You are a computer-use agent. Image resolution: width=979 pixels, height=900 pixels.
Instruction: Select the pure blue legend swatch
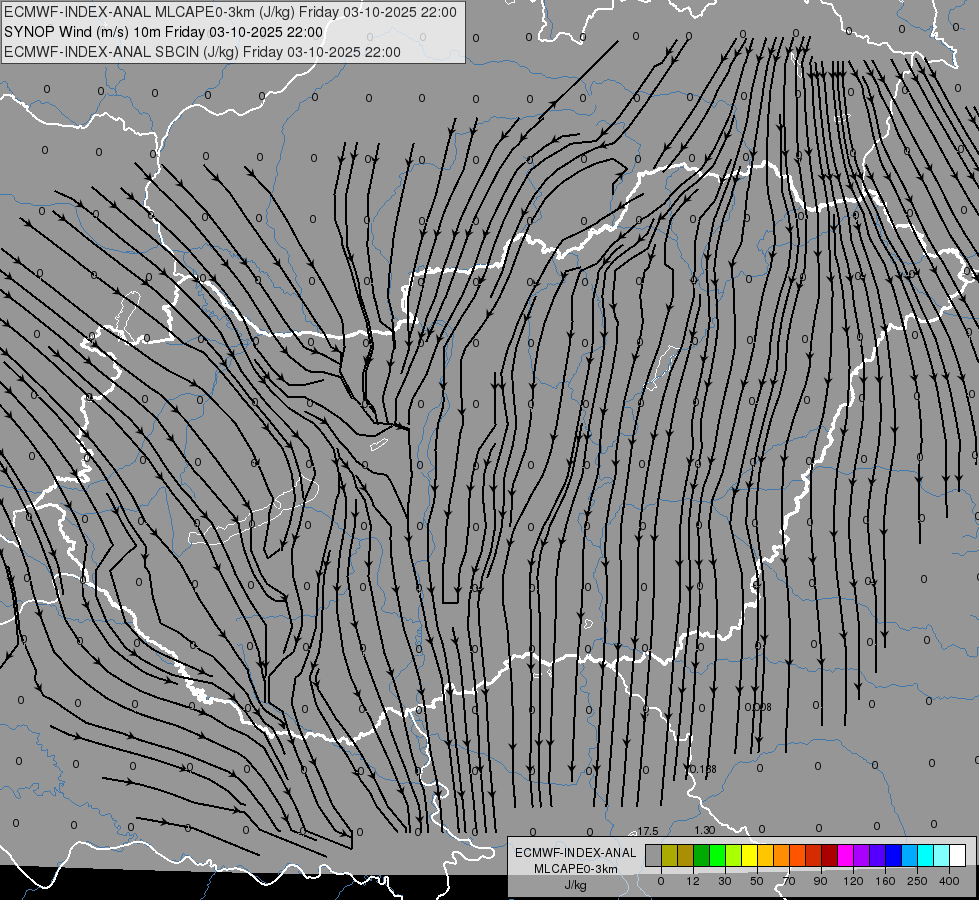point(893,856)
